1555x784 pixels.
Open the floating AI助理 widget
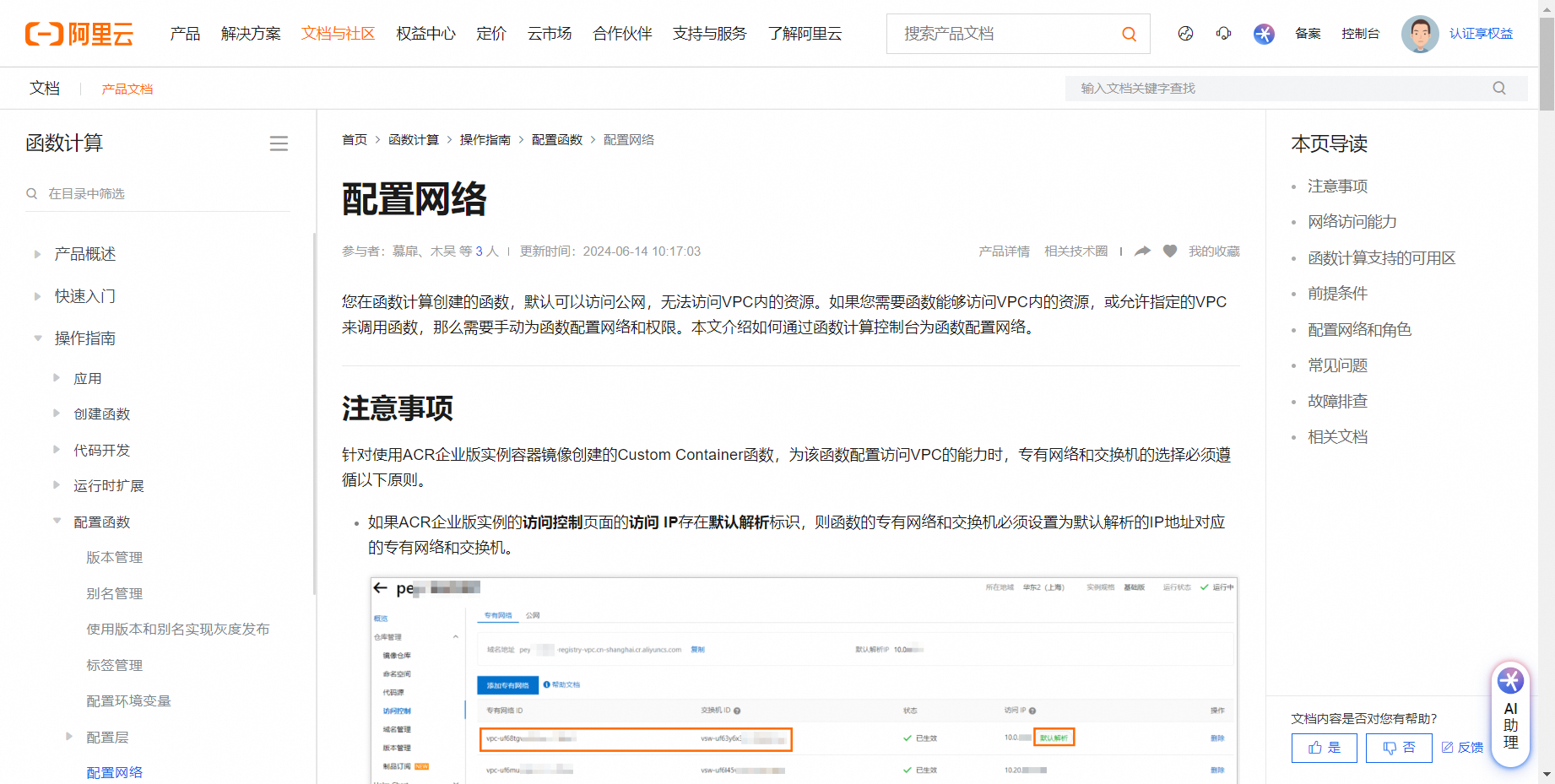pos(1510,714)
